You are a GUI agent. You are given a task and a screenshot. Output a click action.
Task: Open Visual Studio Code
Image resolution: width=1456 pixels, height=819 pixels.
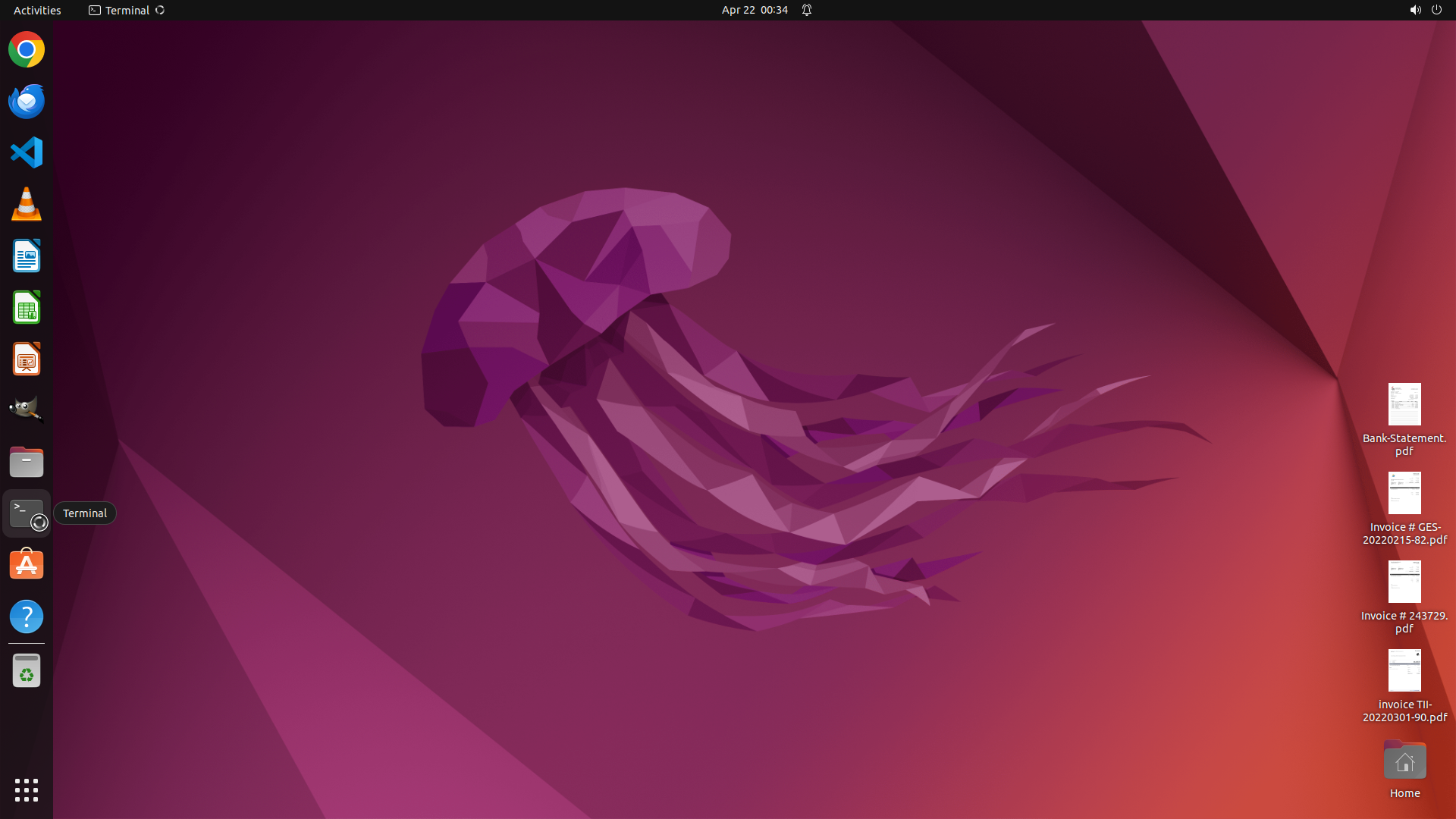tap(27, 152)
